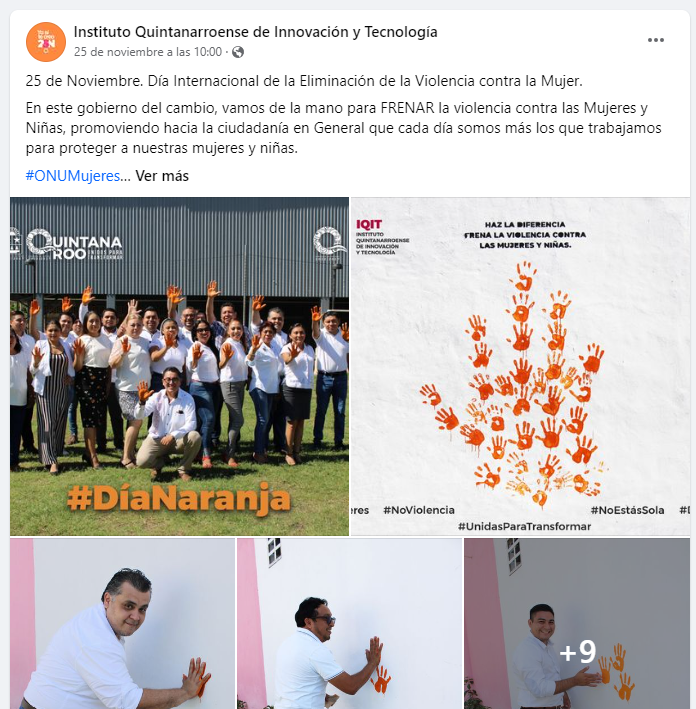Click the #ONUMujeres hashtag
Image resolution: width=696 pixels, height=709 pixels.
pos(73,176)
